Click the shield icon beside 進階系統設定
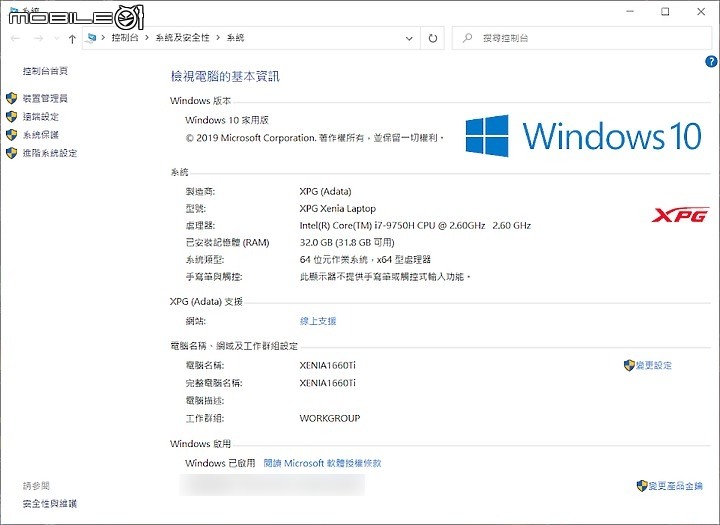Viewport: 720px width, 525px height. coord(11,153)
